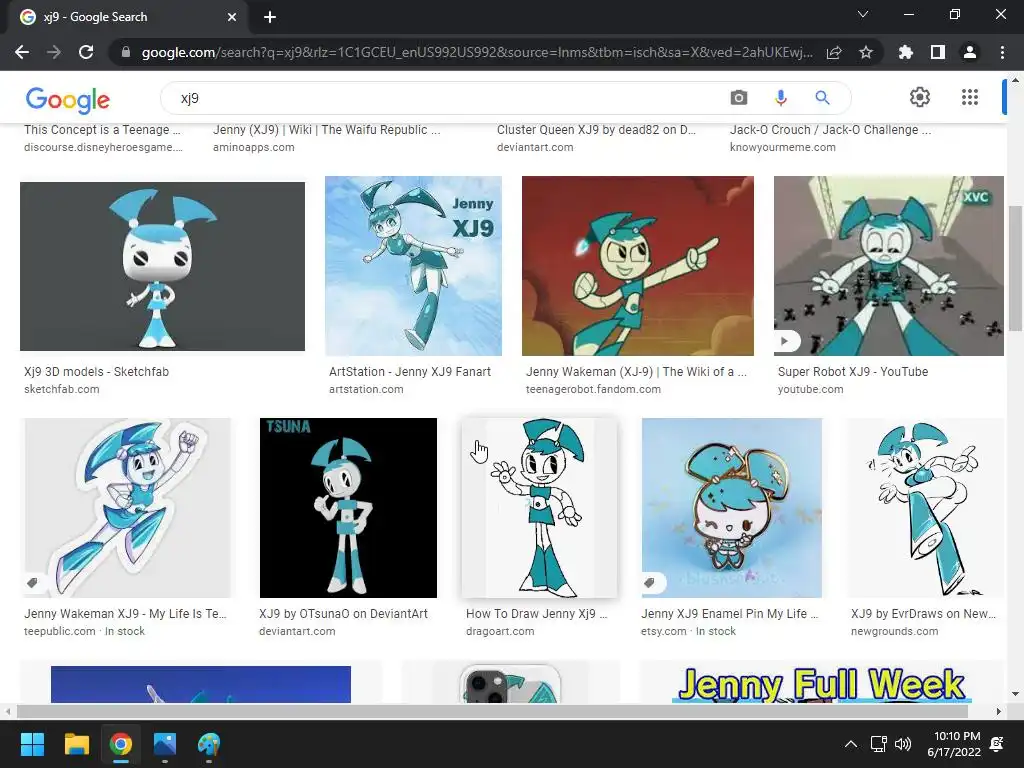Open Chrome tab search chevron
Viewport: 1024px width, 768px height.
[863, 14]
